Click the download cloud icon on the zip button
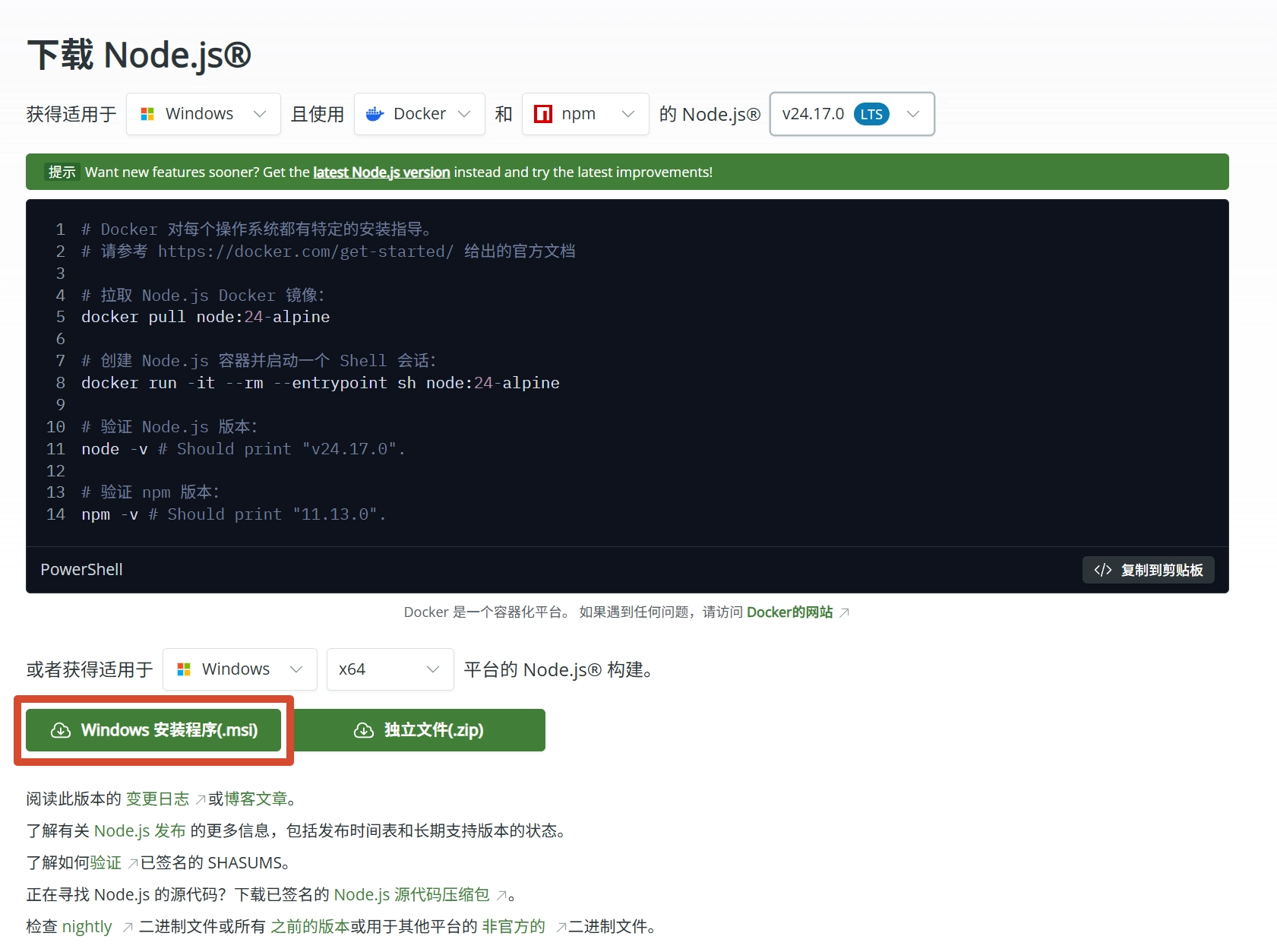The image size is (1277, 952). 364,730
